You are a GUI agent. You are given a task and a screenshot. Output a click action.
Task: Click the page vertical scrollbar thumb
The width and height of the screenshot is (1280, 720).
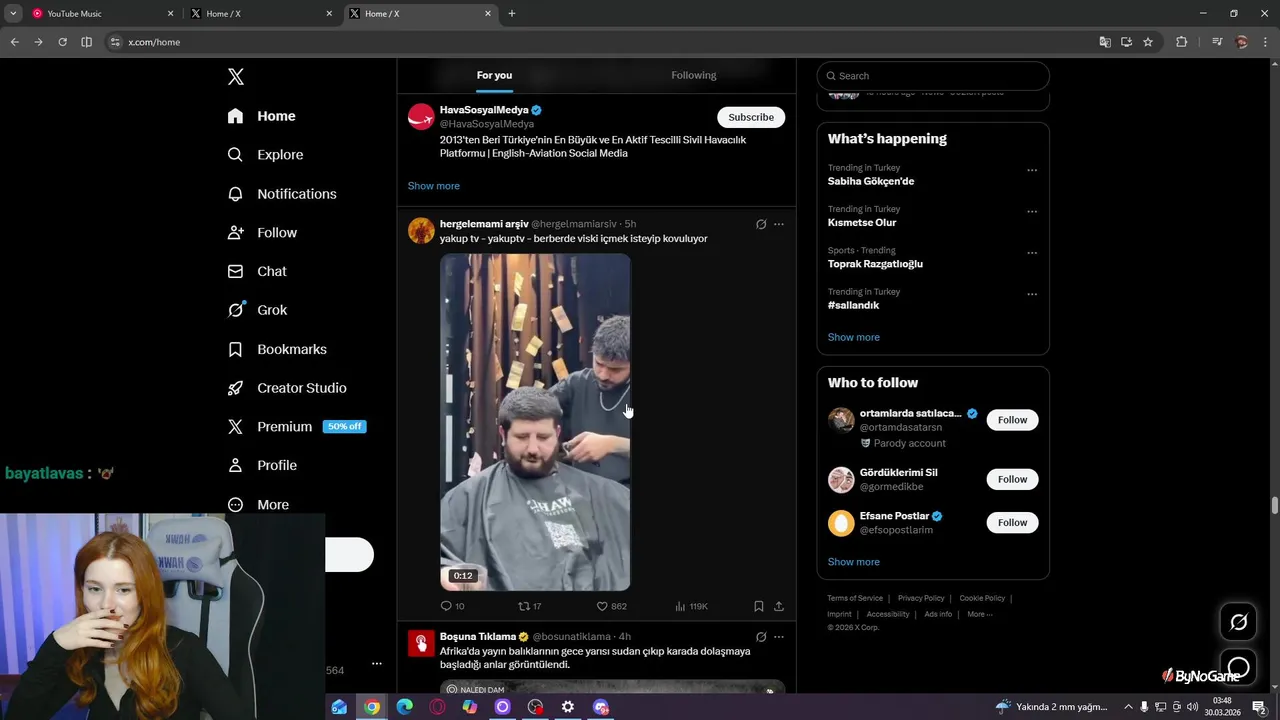click(x=1275, y=504)
